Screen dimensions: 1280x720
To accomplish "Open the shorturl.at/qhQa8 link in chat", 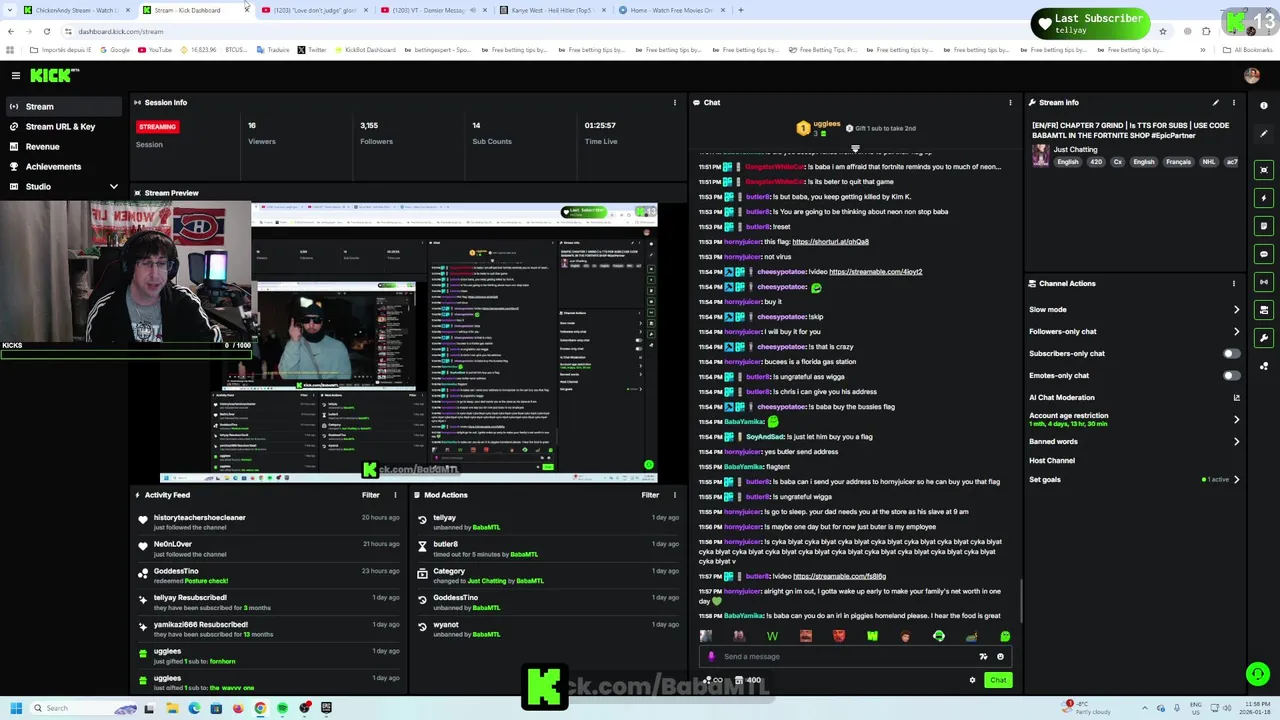I will coord(830,242).
